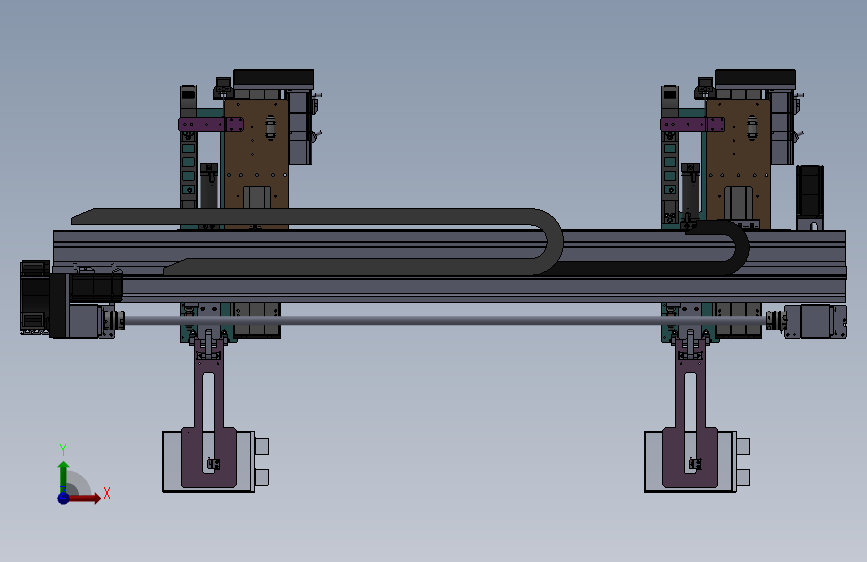Select the small purple bracket on left carriage top
This screenshot has width=867, height=562.
click(211, 124)
